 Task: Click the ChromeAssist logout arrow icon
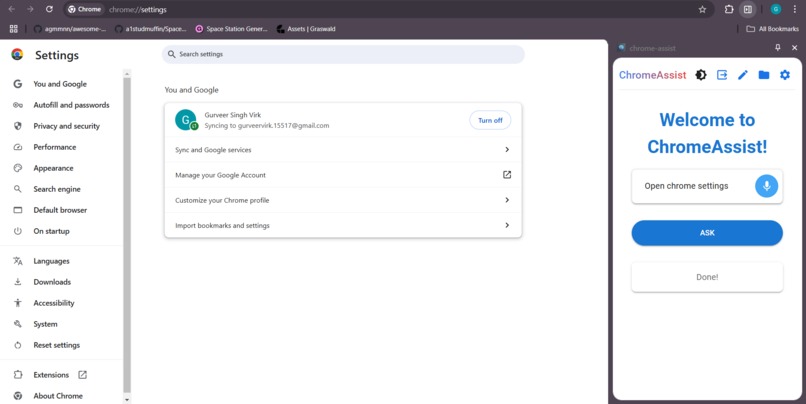(x=722, y=75)
